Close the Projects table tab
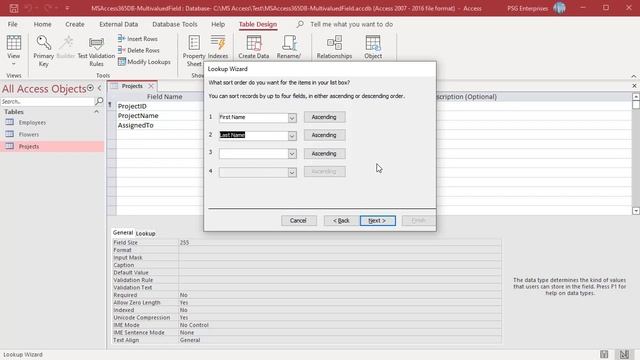 click(151, 86)
